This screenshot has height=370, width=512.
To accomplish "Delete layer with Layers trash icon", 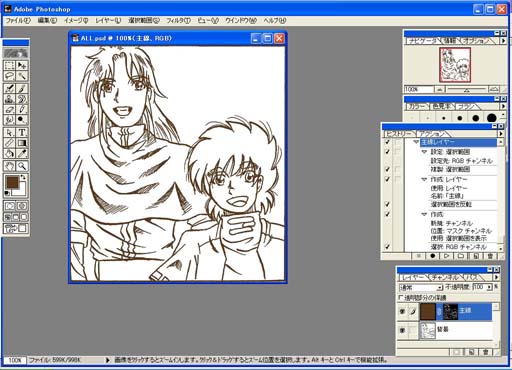I will click(486, 352).
